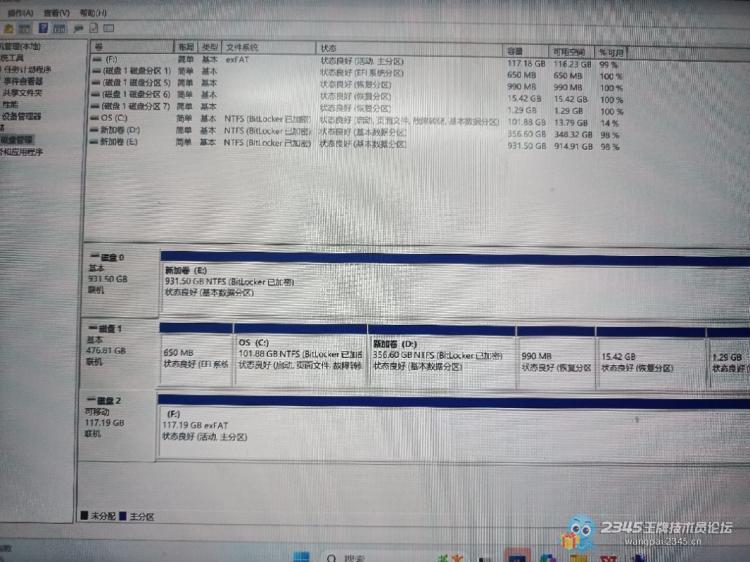The image size is (750, 562).
Task: Click the taskbar search icon
Action: pos(331,555)
